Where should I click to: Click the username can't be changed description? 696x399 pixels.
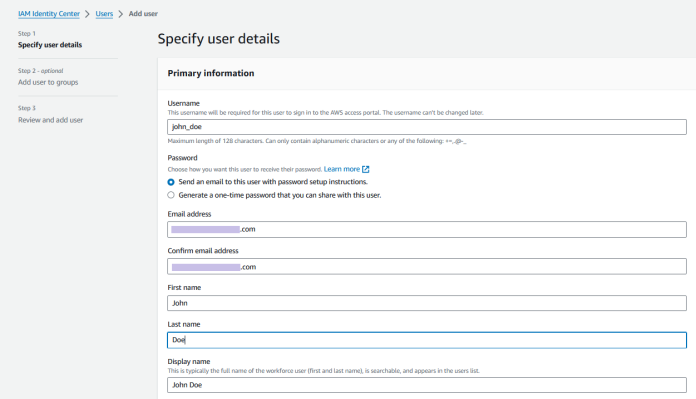(325, 113)
